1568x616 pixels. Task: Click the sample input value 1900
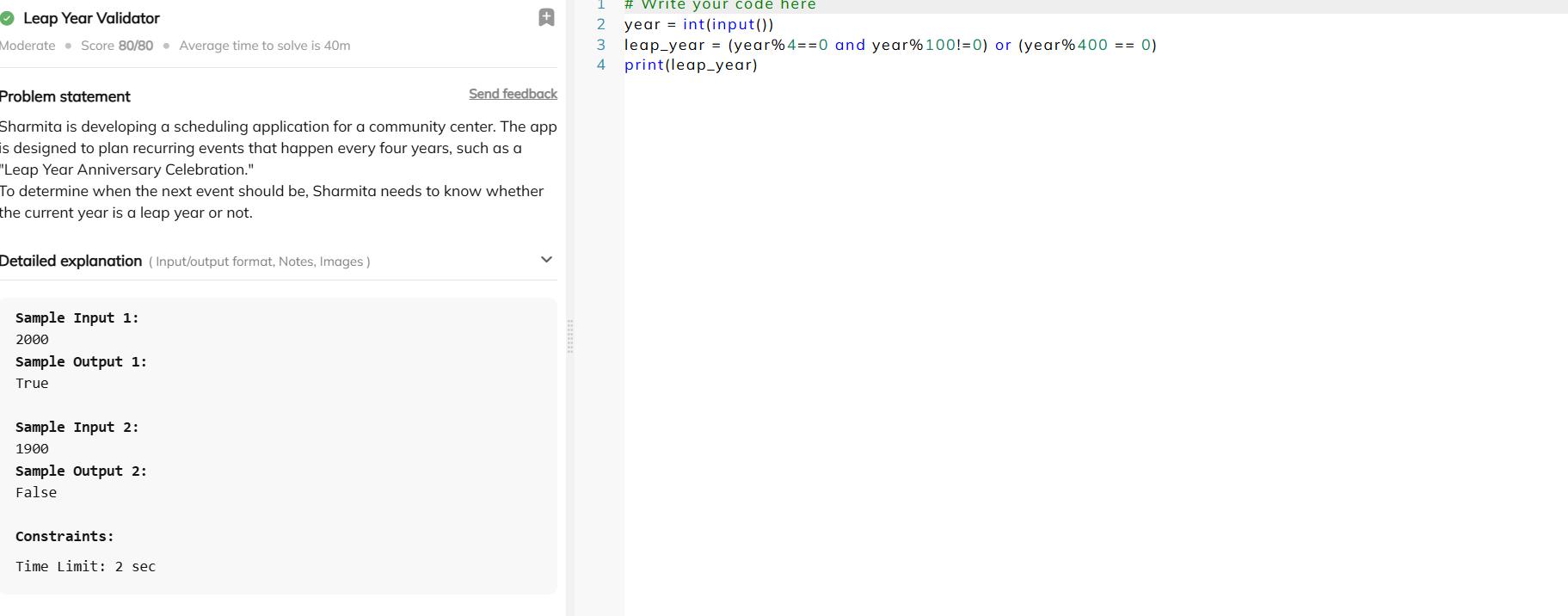tap(32, 449)
